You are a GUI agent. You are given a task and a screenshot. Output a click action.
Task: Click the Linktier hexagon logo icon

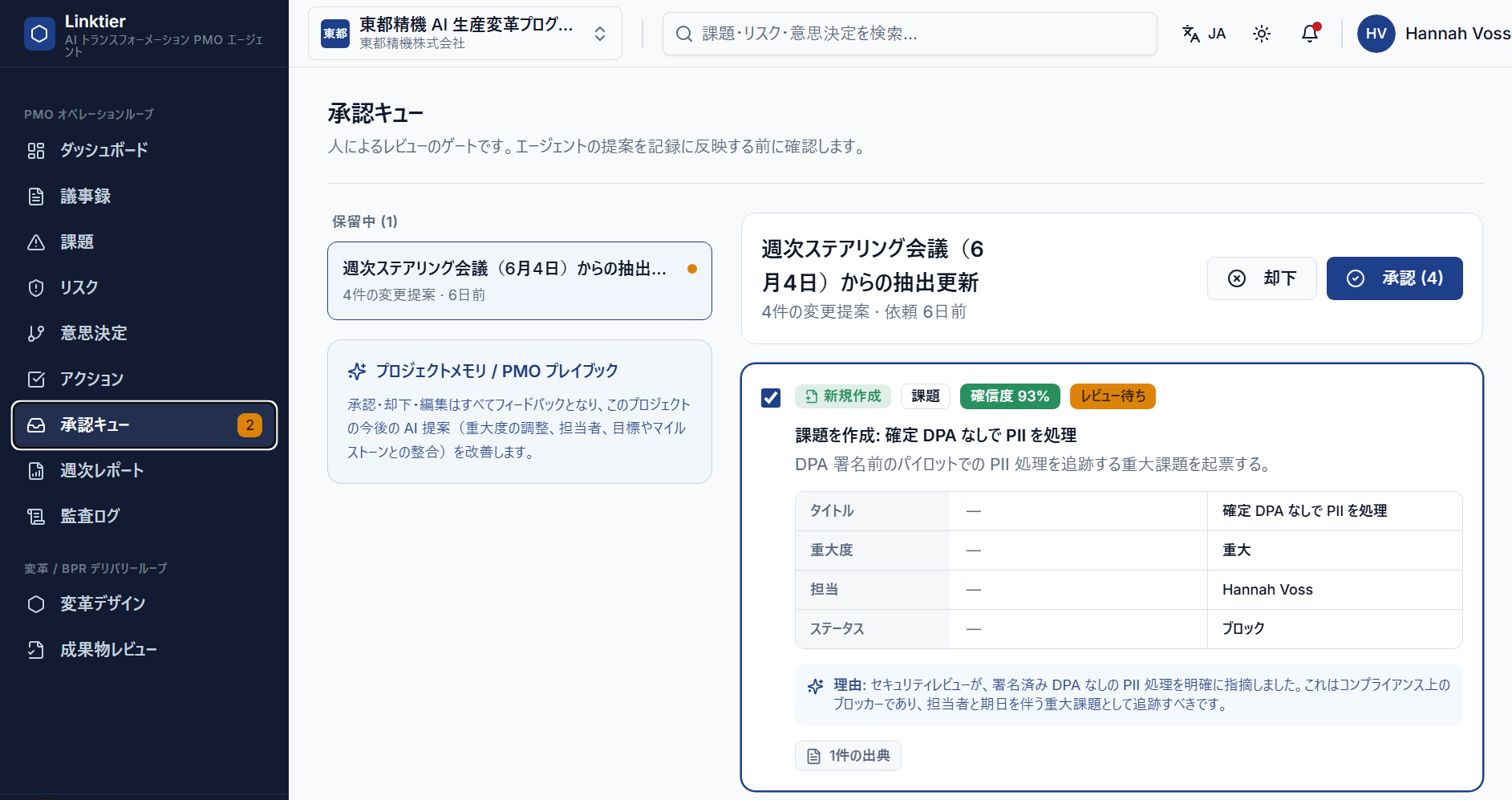[39, 35]
